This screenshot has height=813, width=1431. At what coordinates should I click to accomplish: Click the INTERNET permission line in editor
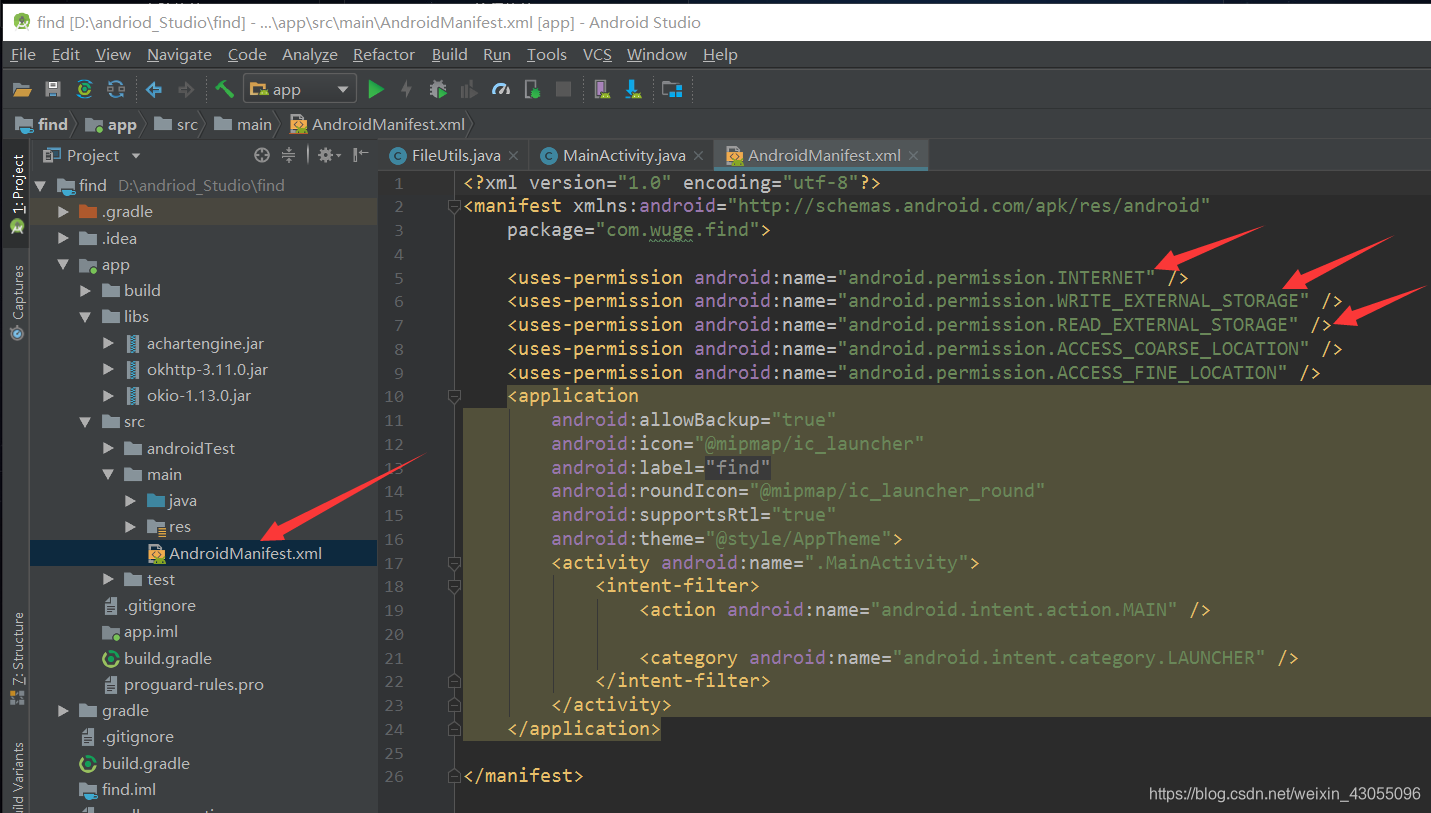847,277
